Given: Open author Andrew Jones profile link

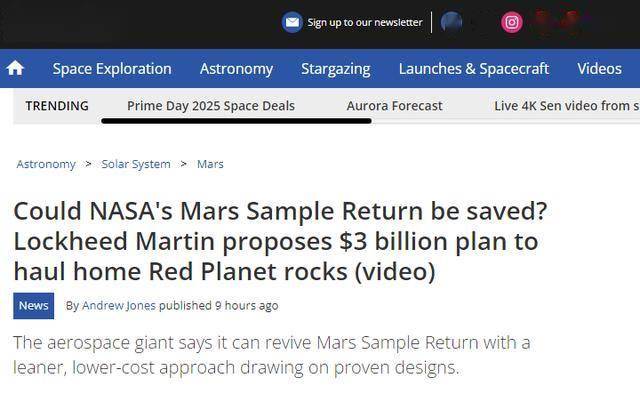Looking at the screenshot, I should point(119,305).
